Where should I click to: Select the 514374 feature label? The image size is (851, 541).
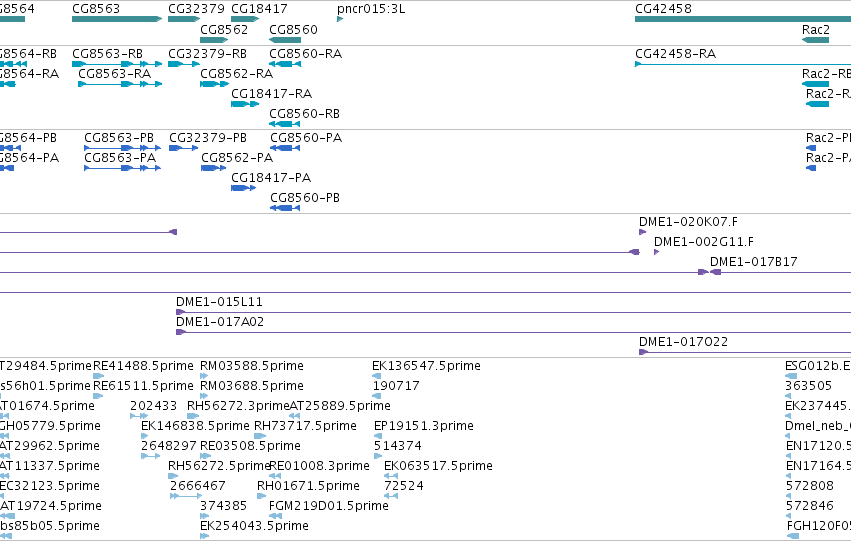click(x=398, y=447)
